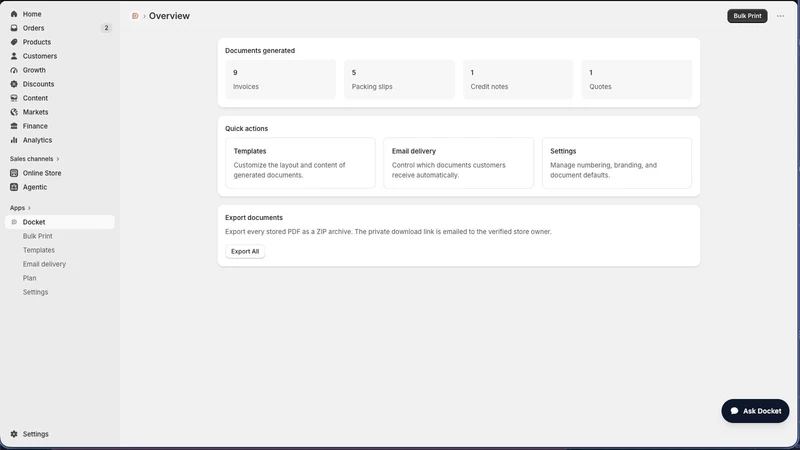Open Templates under Docket in sidebar

point(39,250)
